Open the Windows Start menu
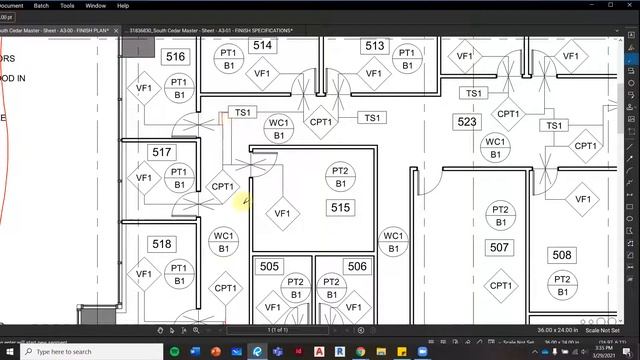The image size is (640, 360). pos(9,351)
